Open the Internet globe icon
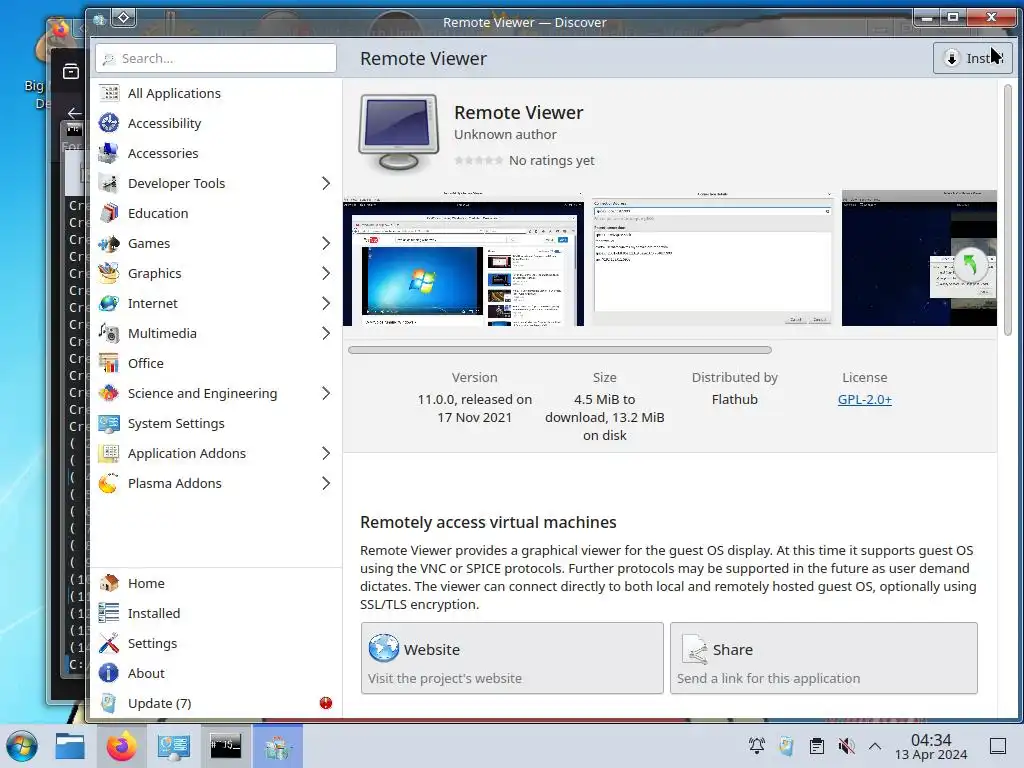The width and height of the screenshot is (1024, 768). tap(109, 304)
